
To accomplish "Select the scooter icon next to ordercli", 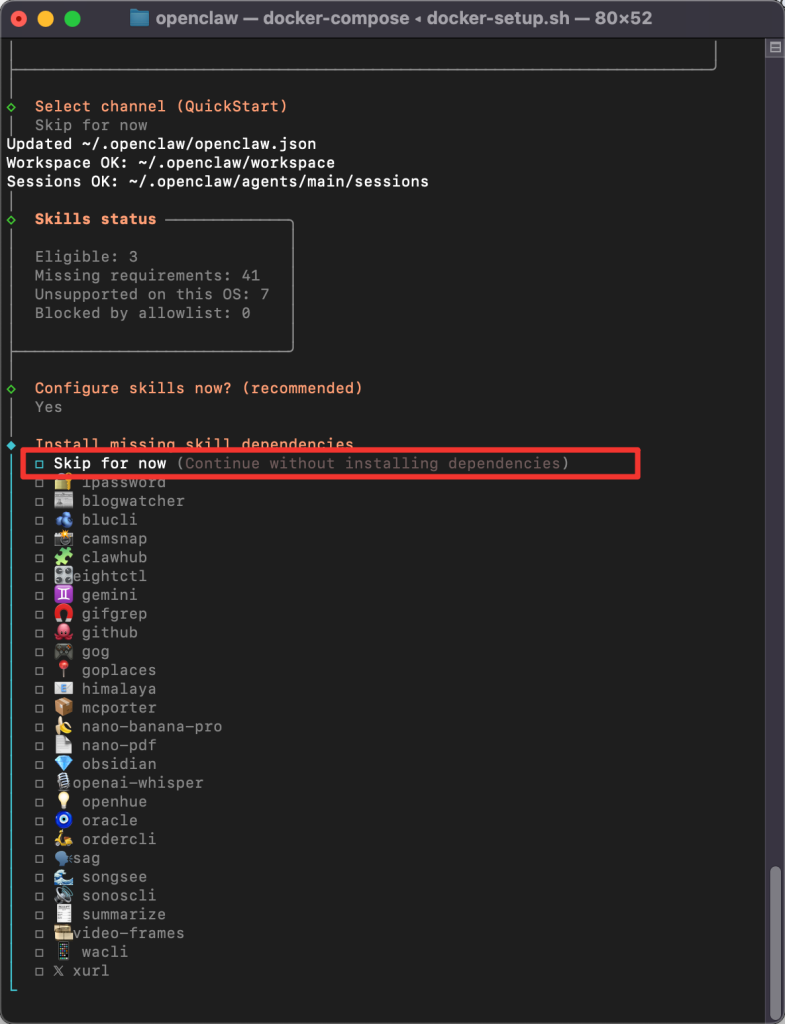I will coord(64,839).
